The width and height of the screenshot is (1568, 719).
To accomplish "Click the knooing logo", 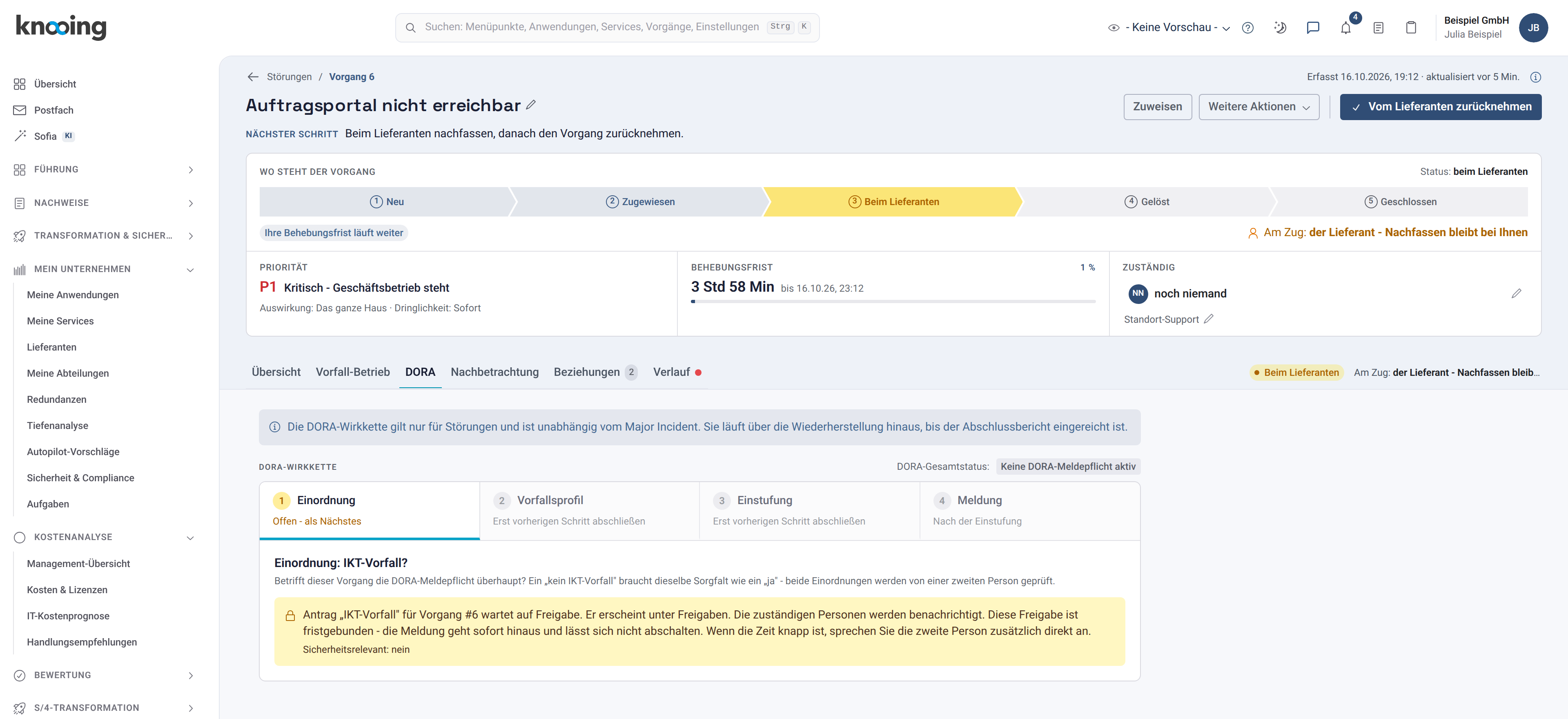I will (x=61, y=27).
